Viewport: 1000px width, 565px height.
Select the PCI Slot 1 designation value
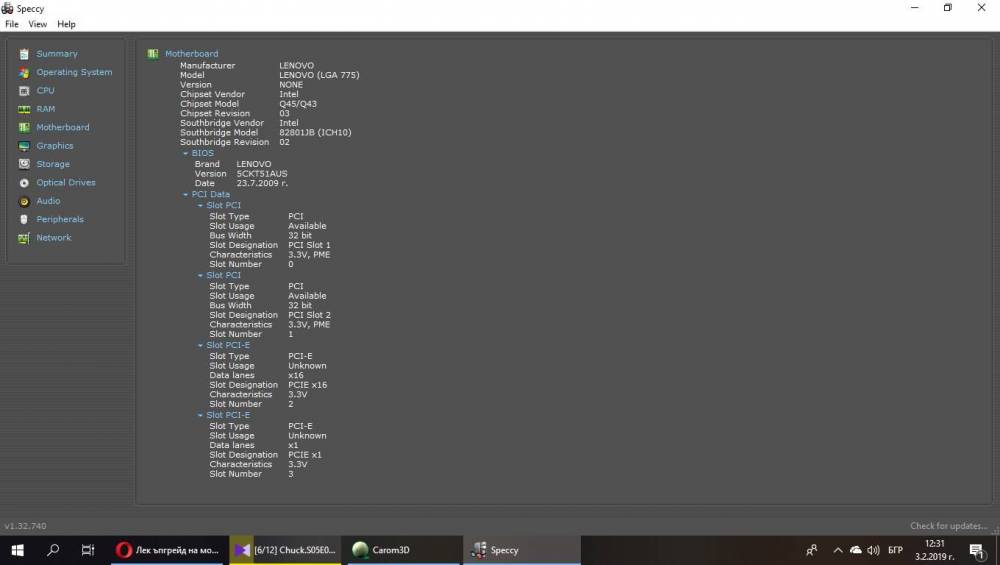(x=309, y=246)
